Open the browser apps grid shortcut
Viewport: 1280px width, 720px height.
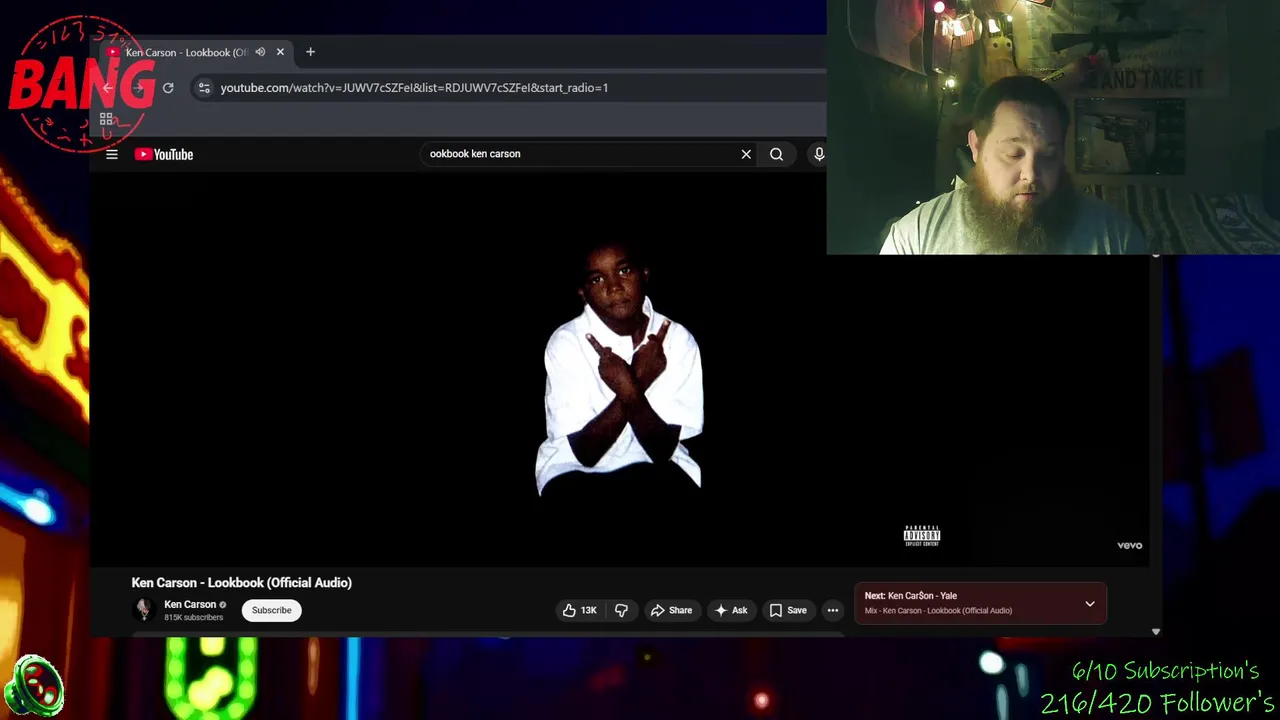(106, 119)
